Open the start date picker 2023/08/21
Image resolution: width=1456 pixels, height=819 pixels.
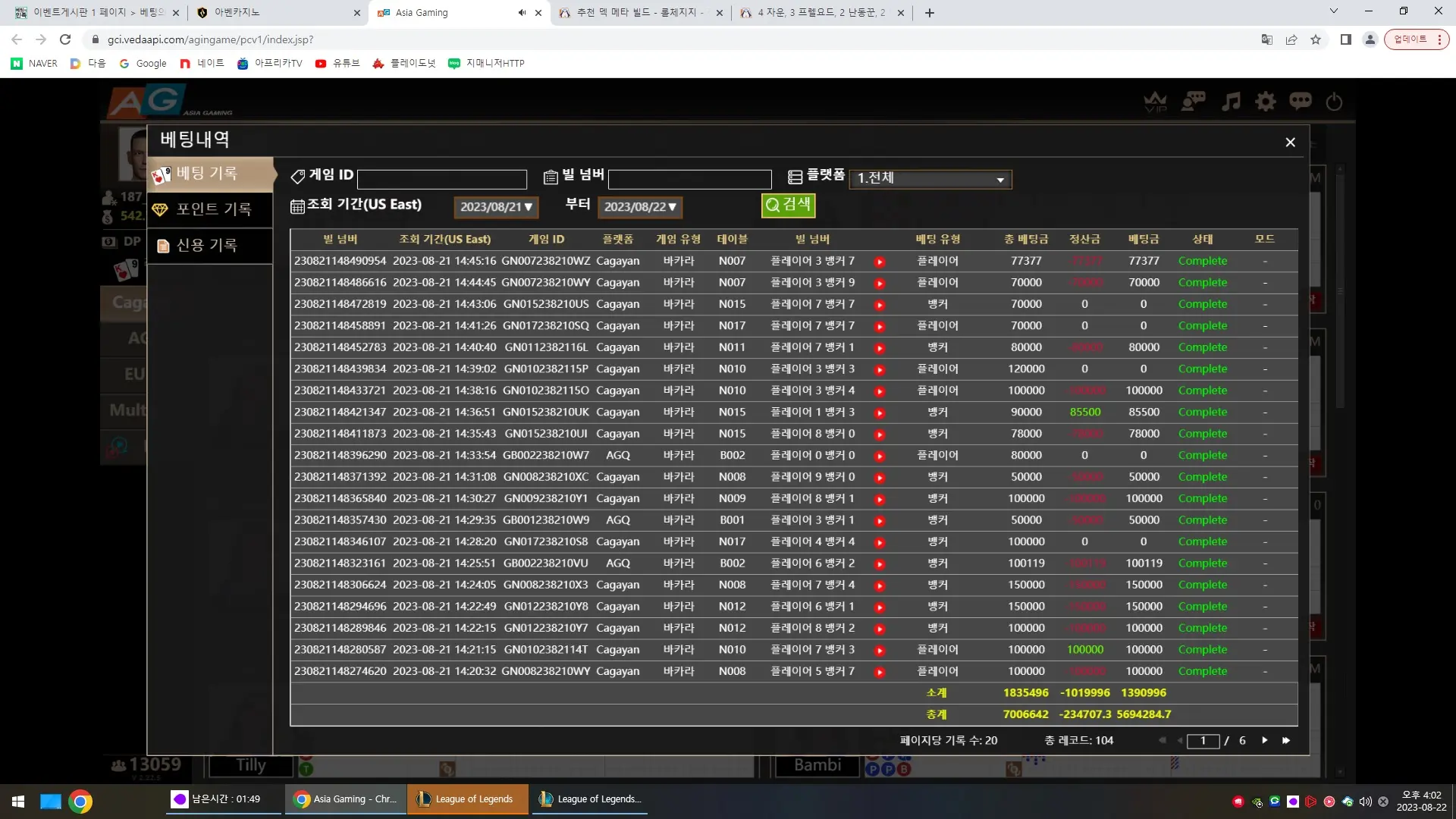(497, 207)
